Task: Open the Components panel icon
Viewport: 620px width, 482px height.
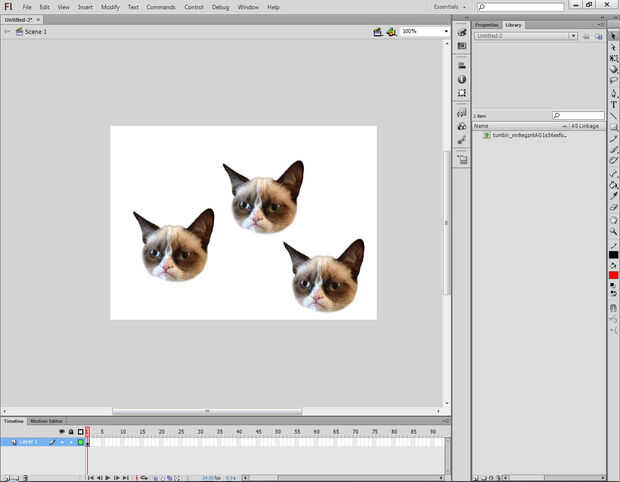Action: coord(461,127)
